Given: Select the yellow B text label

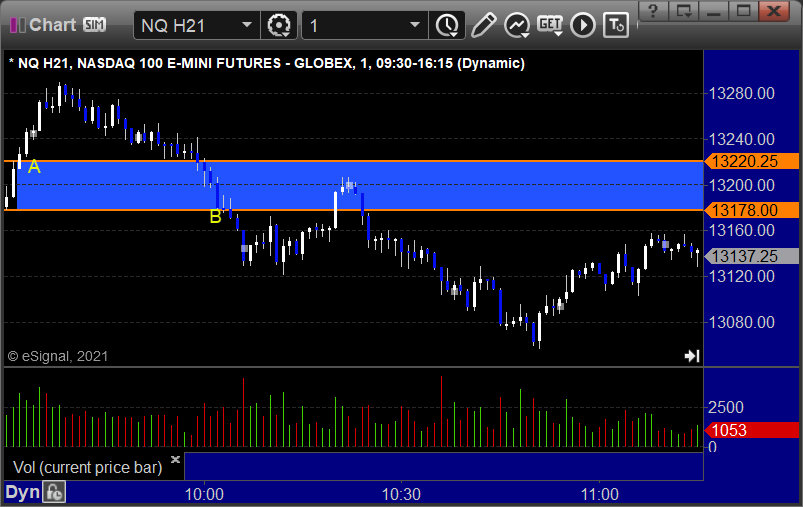Looking at the screenshot, I should (x=216, y=217).
